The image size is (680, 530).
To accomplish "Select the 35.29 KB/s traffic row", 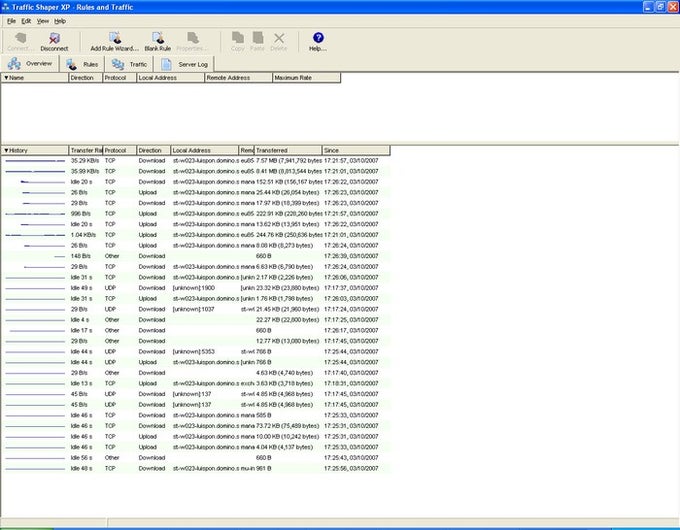I will pos(196,160).
